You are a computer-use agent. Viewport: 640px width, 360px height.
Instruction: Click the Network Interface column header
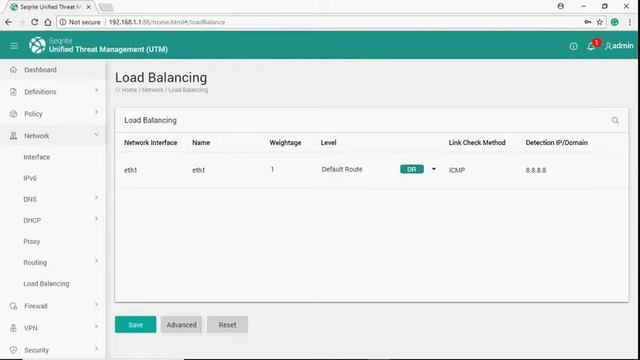click(x=151, y=142)
